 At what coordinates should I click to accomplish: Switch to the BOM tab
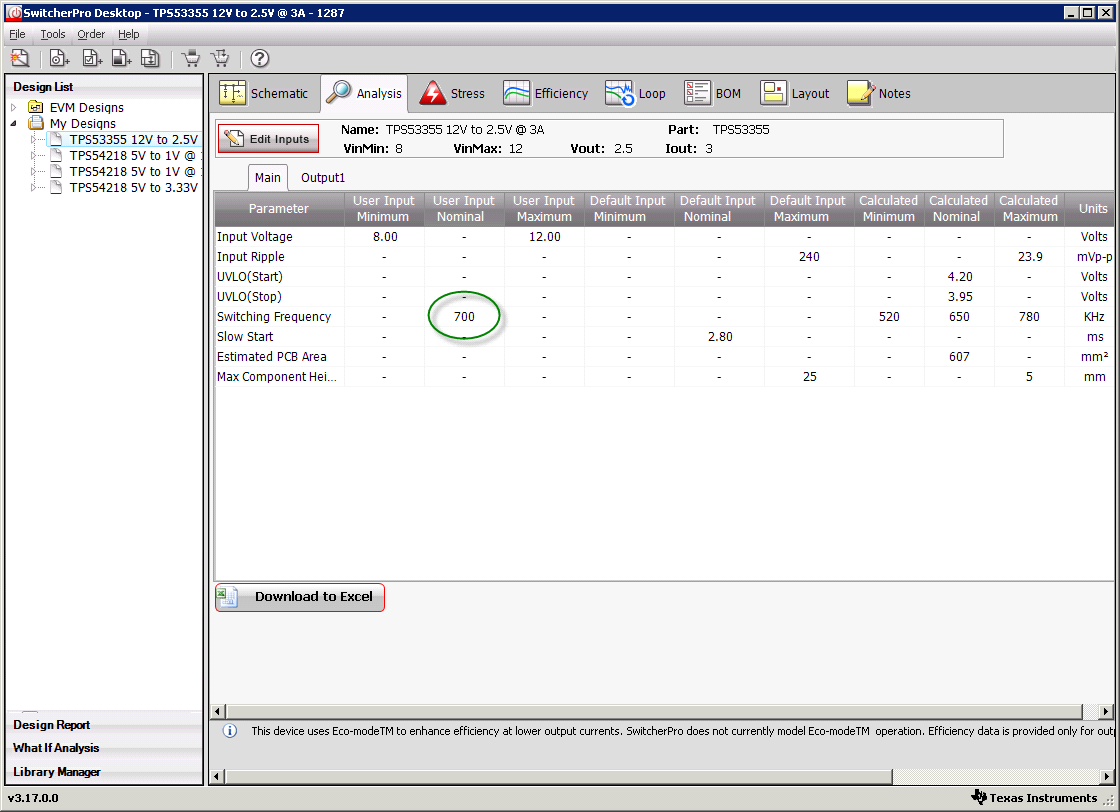712,94
